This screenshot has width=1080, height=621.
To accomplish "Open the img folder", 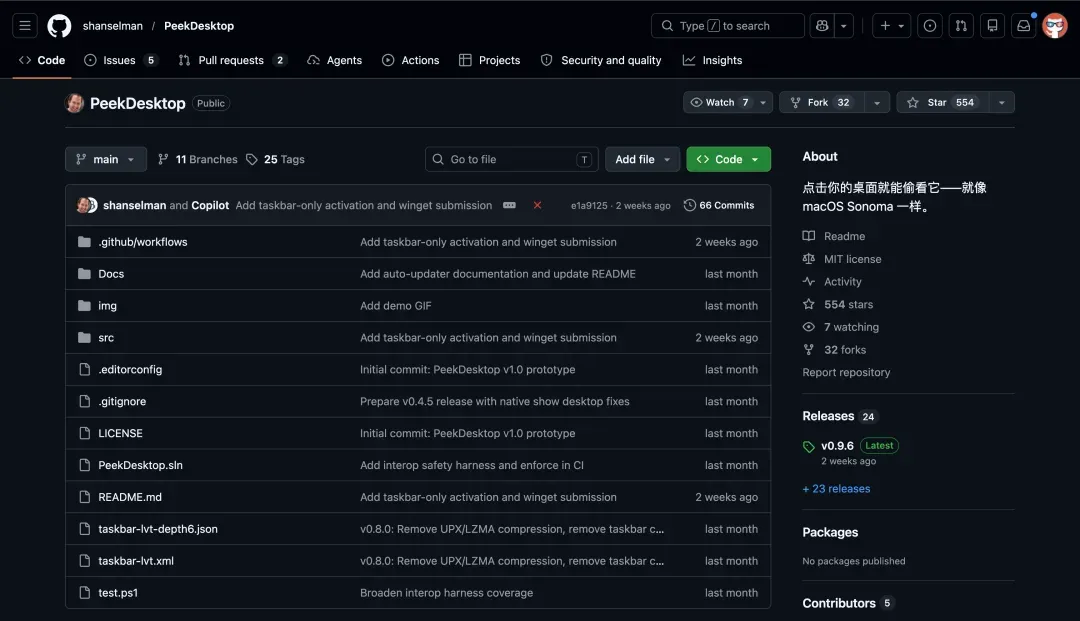I will pos(107,305).
